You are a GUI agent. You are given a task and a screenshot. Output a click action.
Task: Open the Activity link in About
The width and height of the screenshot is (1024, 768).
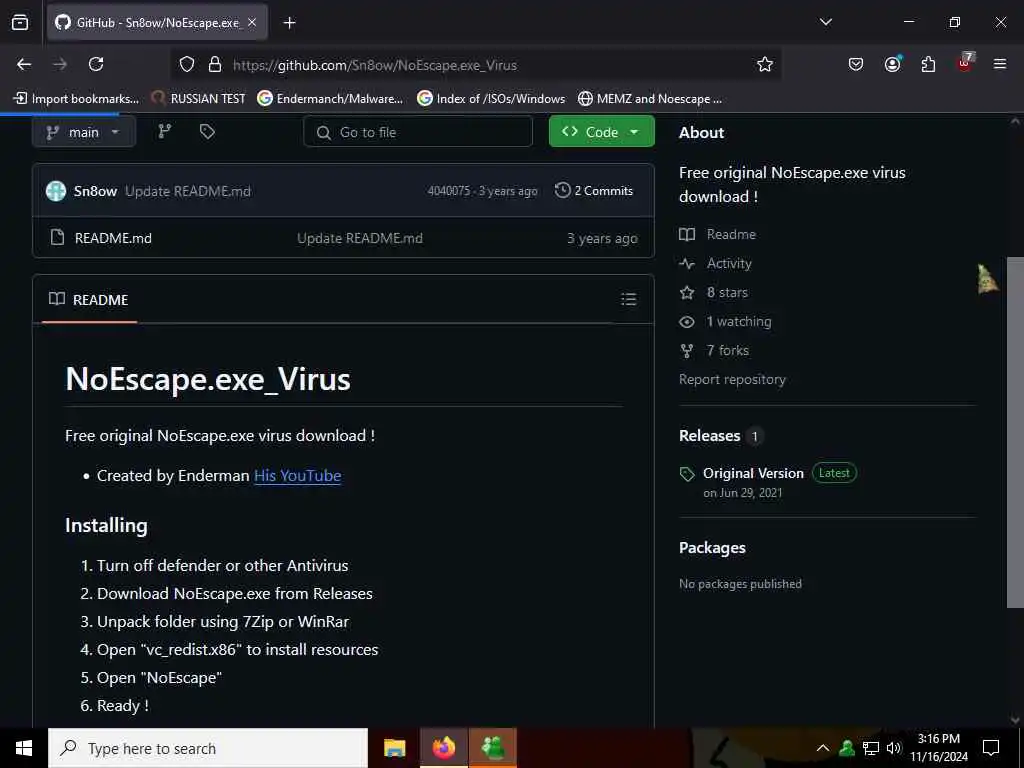[729, 263]
